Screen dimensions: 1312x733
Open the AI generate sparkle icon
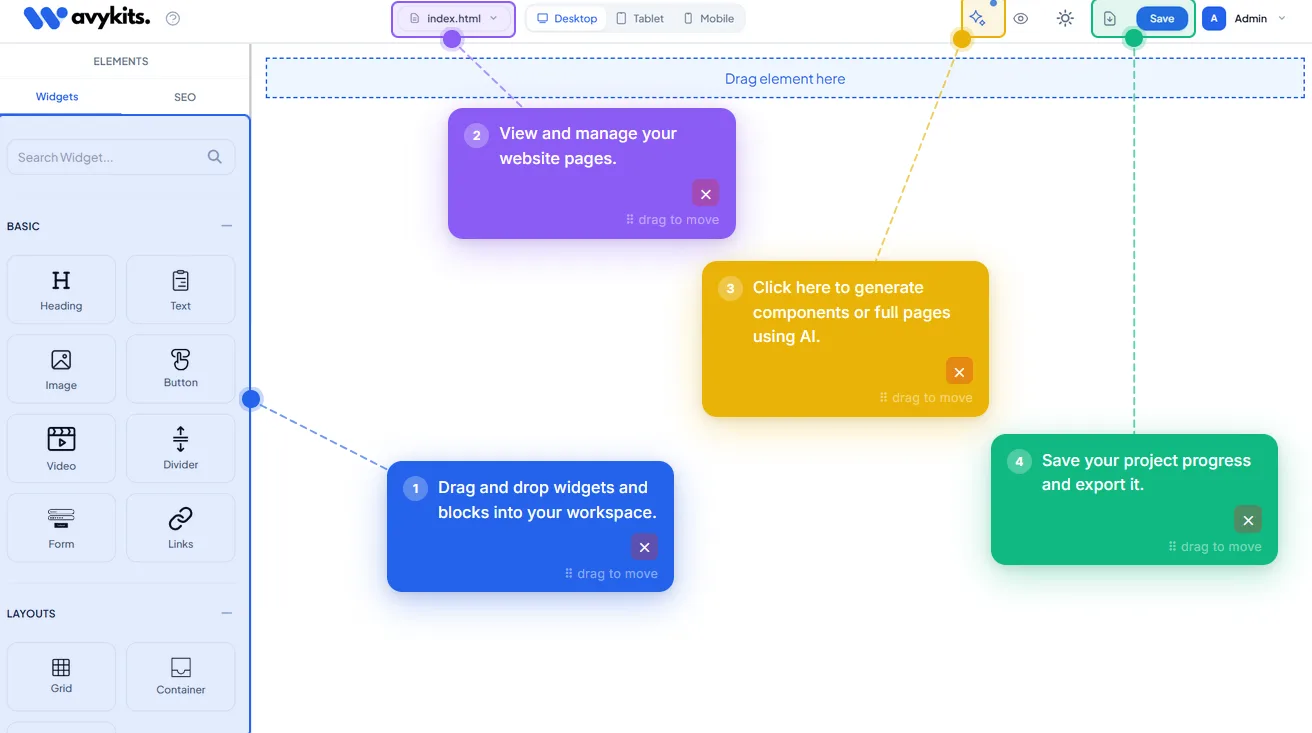978,18
